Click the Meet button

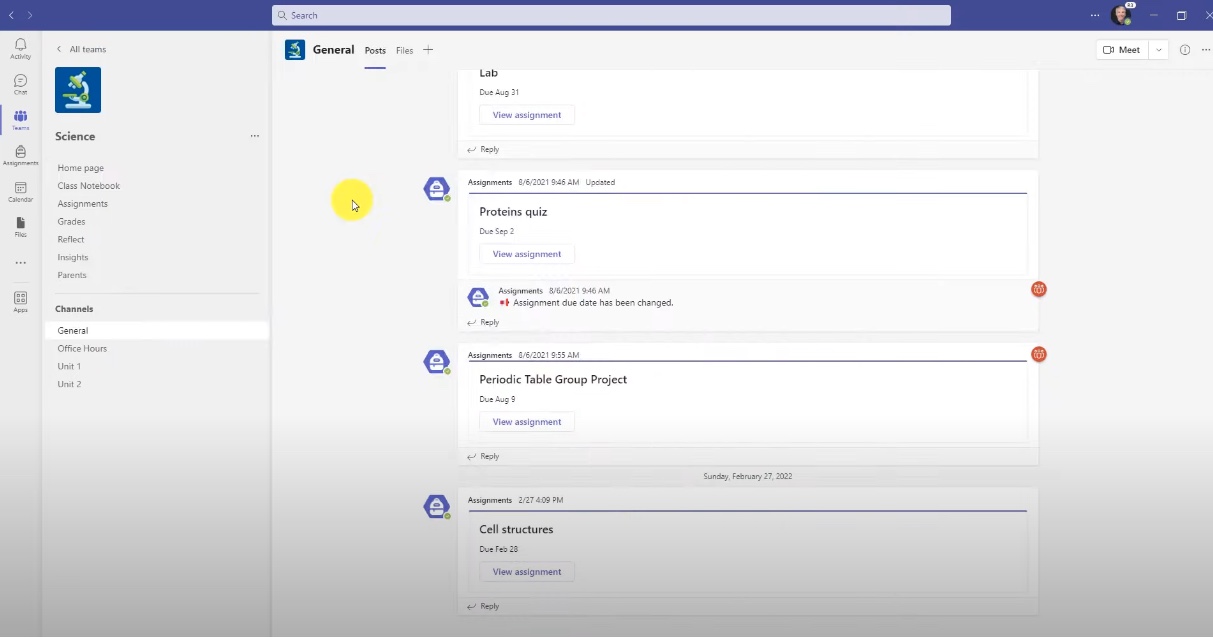[x=1121, y=50]
